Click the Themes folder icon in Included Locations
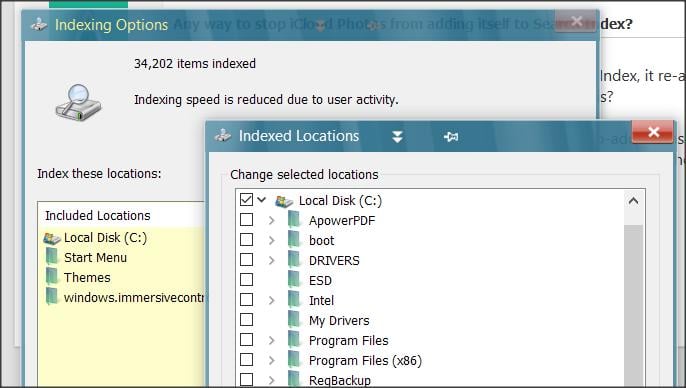 coord(52,277)
